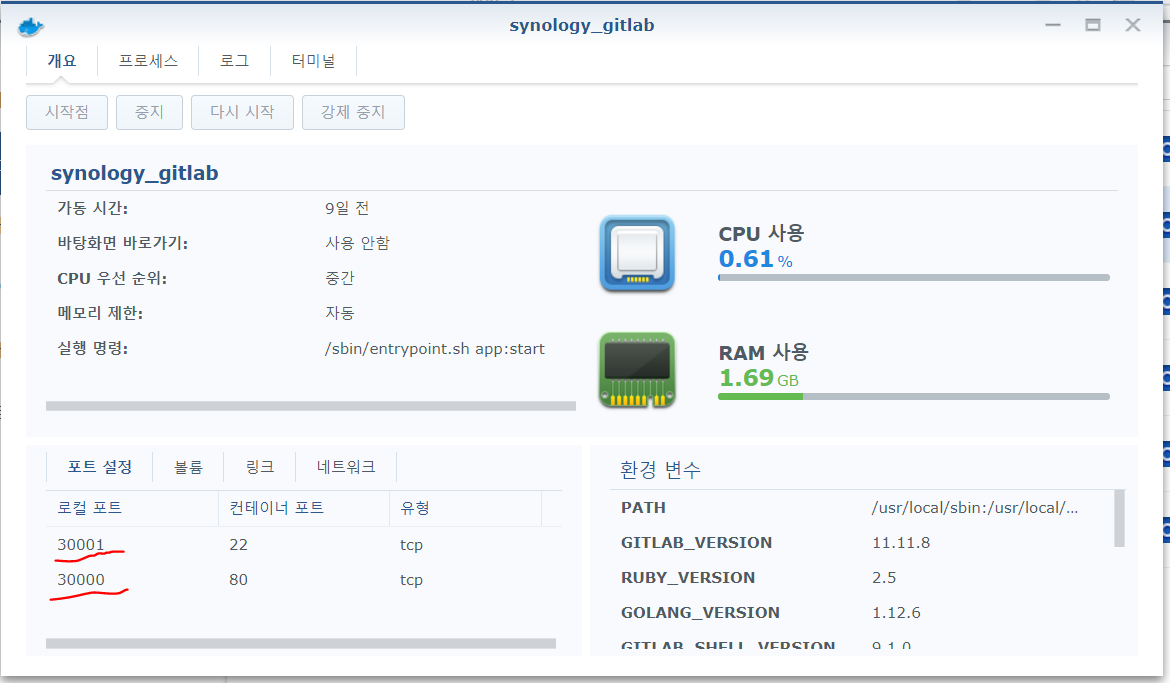Switch to the 프로세스 tab
The height and width of the screenshot is (683, 1170).
(x=148, y=61)
